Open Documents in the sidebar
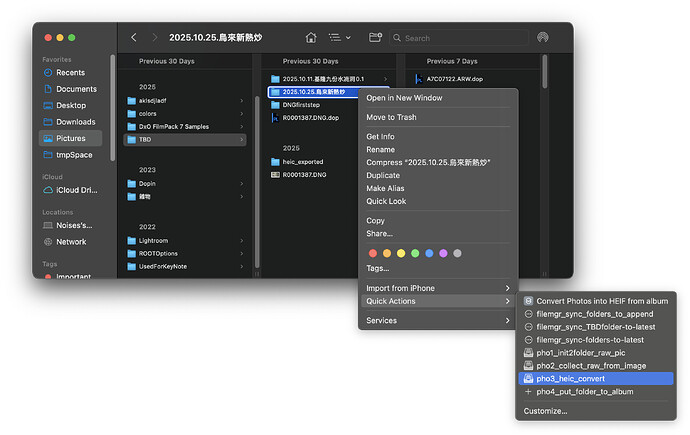 70,89
